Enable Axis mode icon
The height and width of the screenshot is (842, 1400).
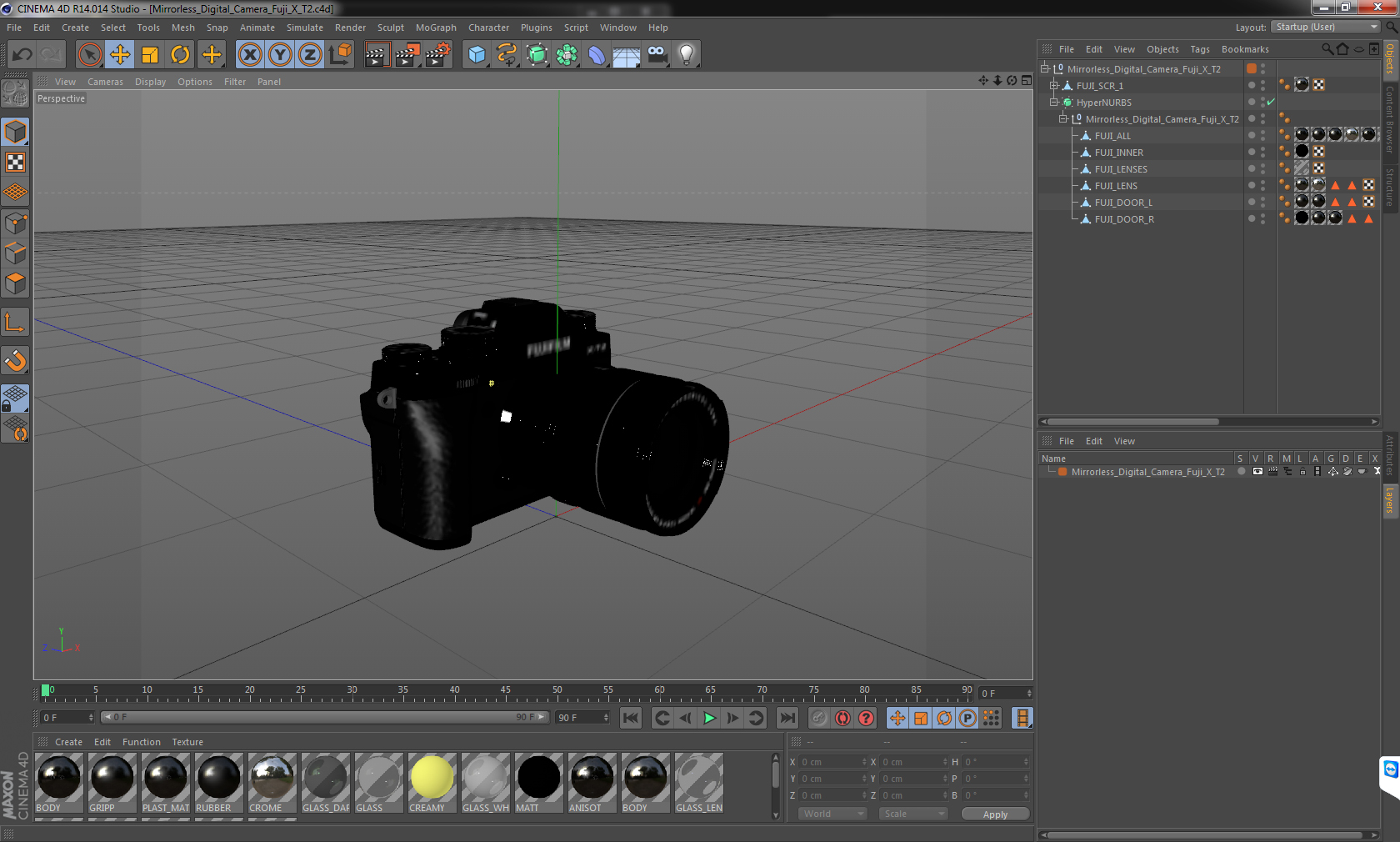click(15, 323)
